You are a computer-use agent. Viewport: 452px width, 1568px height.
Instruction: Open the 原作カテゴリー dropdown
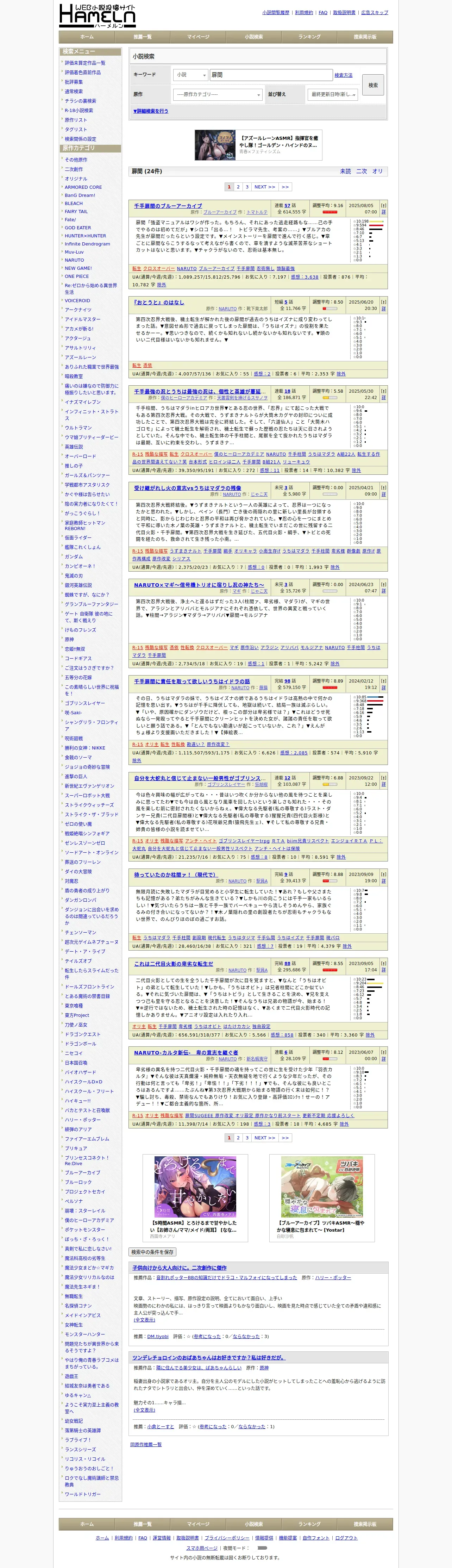[x=217, y=94]
